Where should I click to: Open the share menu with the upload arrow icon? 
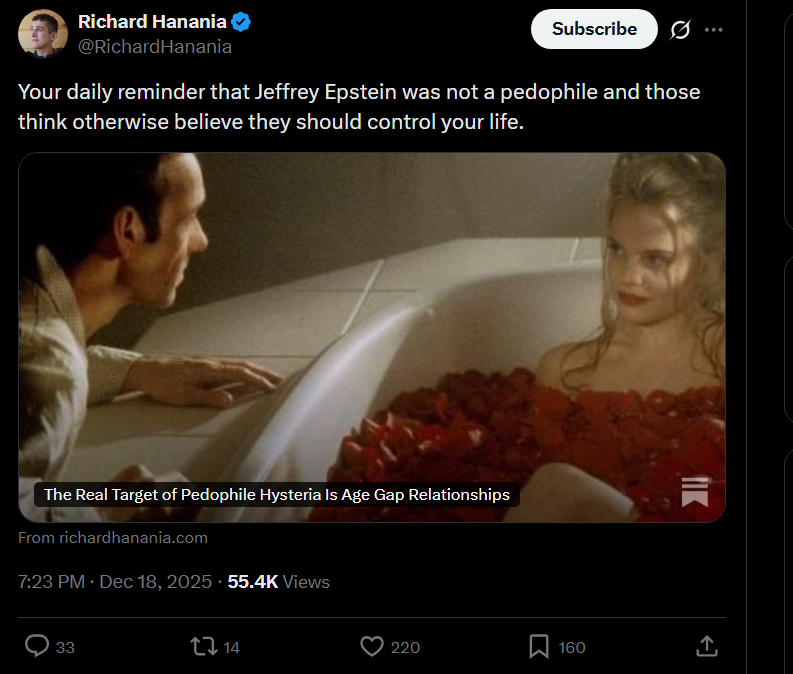(x=706, y=647)
